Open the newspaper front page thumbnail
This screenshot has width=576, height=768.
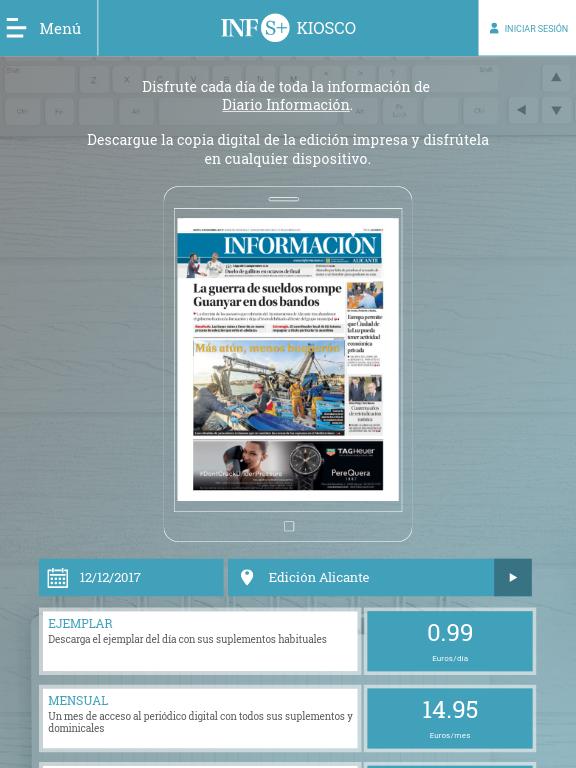288,359
